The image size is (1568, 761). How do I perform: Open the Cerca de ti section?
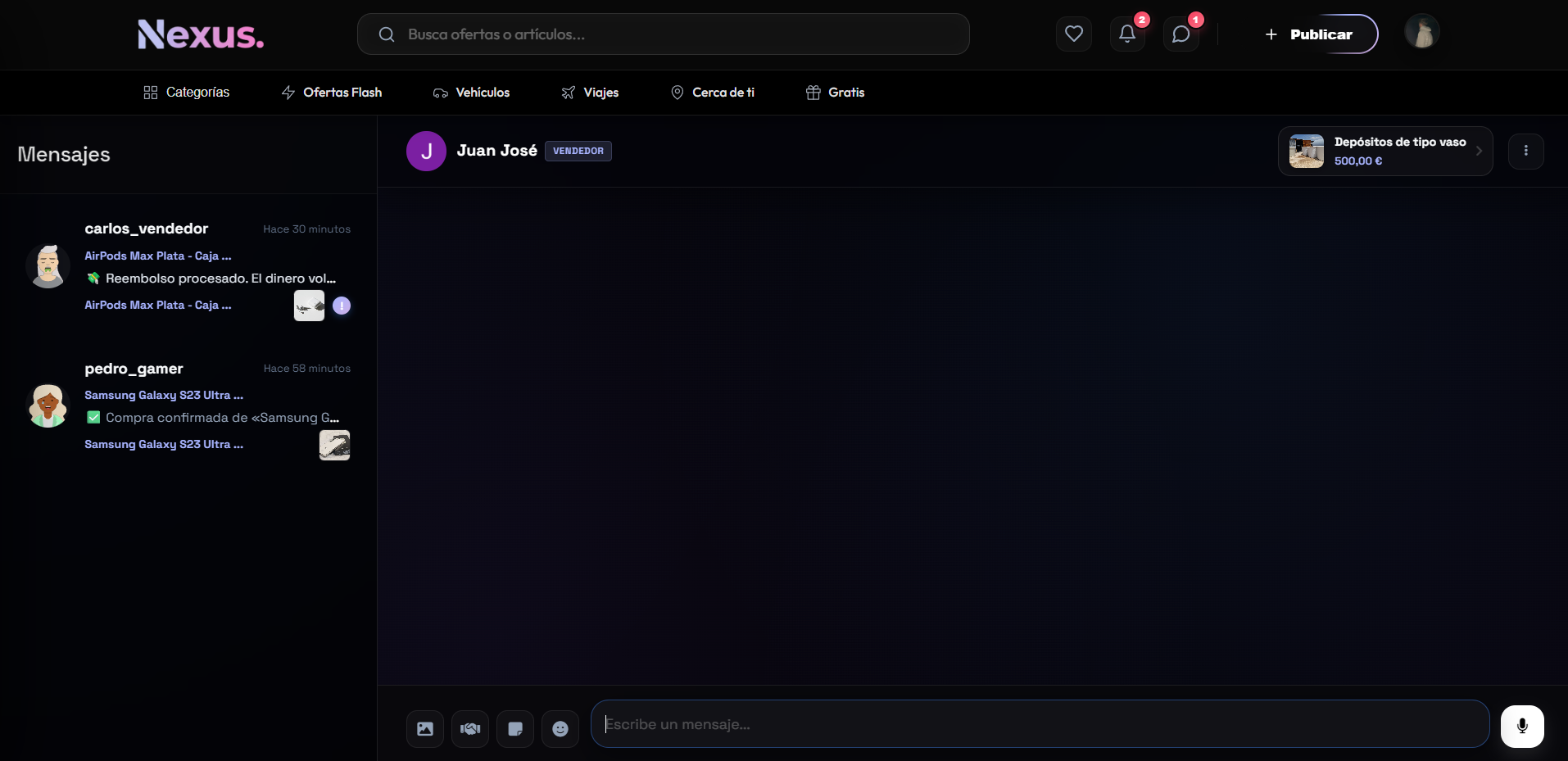(x=712, y=93)
